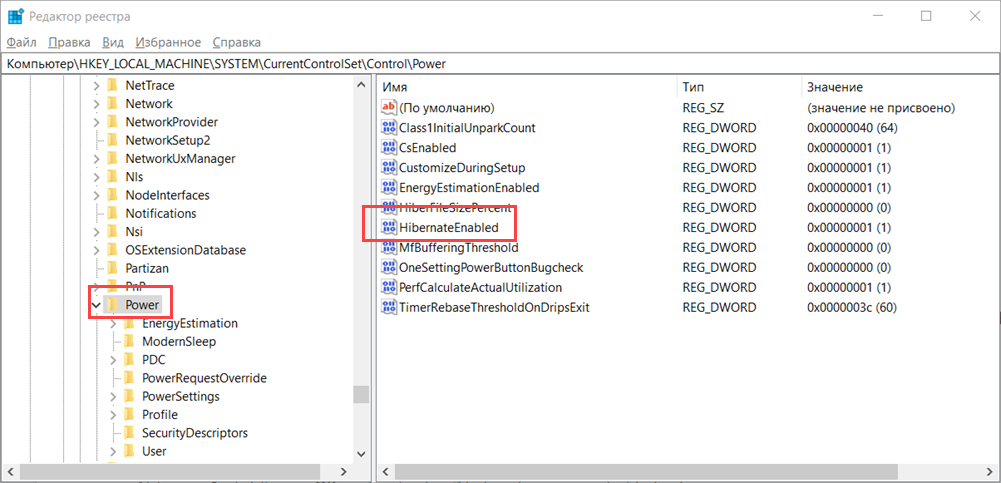
Task: Click the values pane horizontal scroll right arrow
Action: click(991, 472)
